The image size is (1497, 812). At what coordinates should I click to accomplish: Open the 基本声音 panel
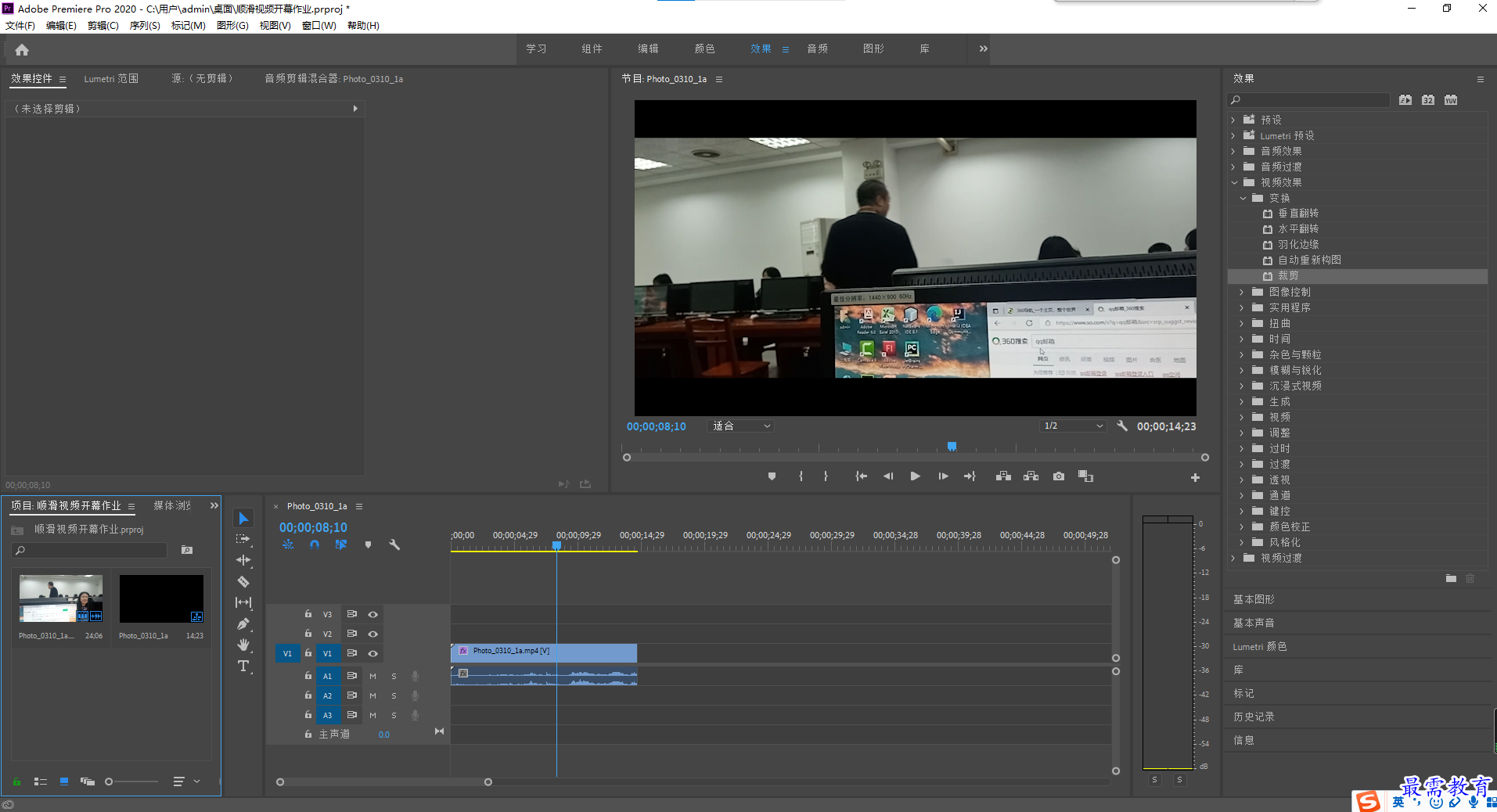(x=1254, y=623)
